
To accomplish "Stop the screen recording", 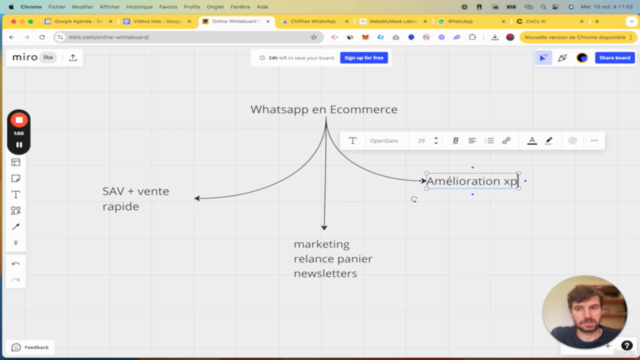I will tap(19, 120).
